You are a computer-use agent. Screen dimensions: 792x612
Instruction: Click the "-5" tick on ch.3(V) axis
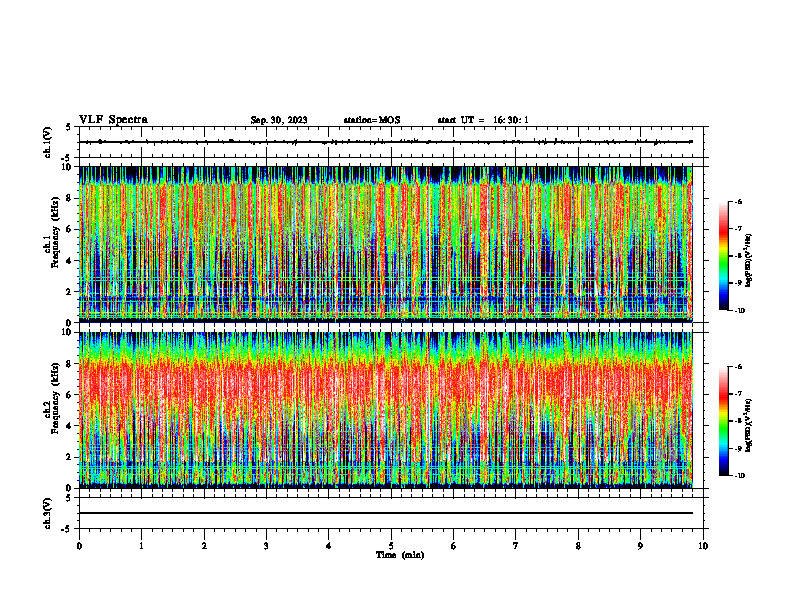click(x=66, y=529)
